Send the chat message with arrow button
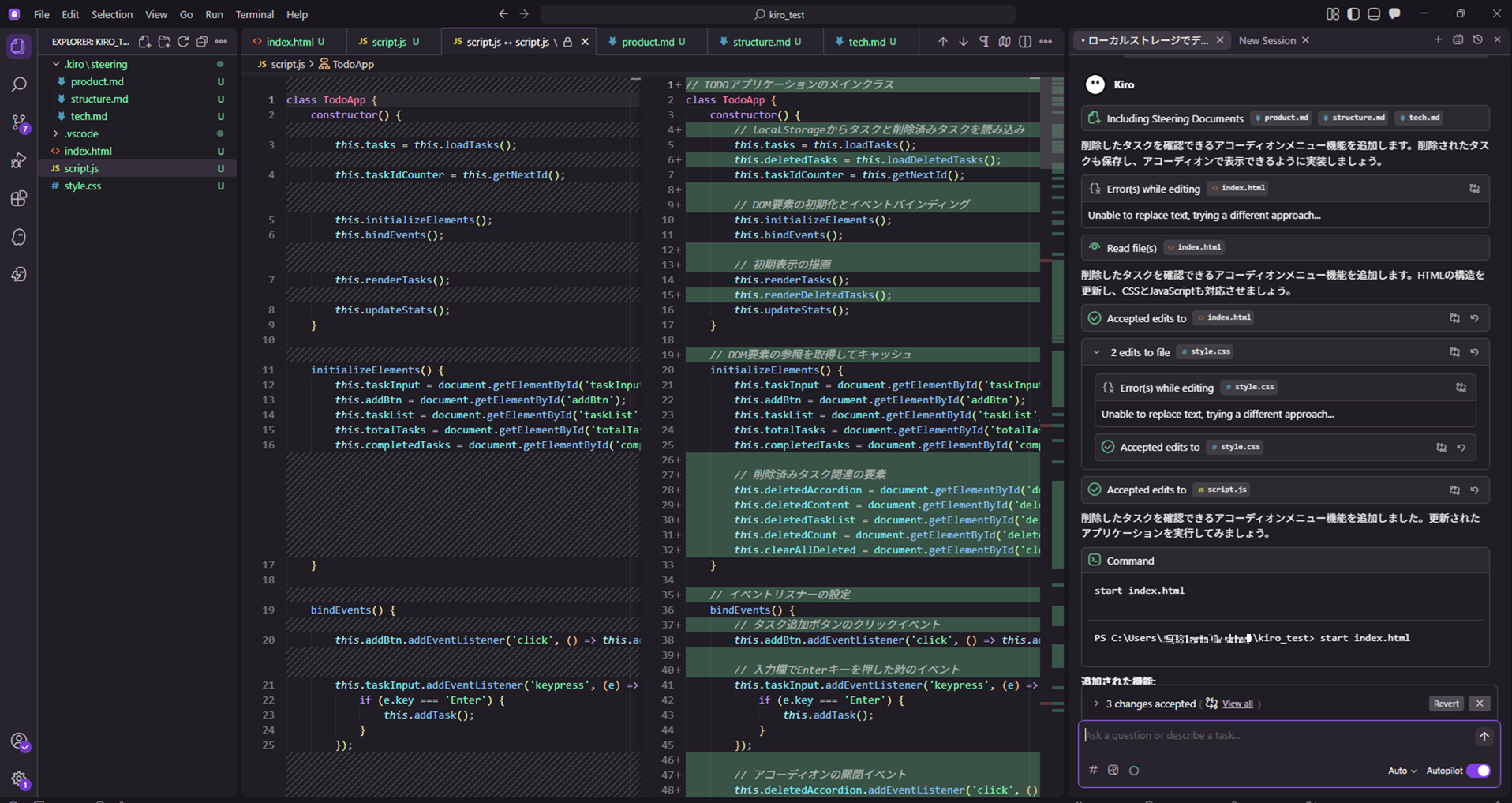Viewport: 1512px width, 803px height. click(x=1484, y=736)
